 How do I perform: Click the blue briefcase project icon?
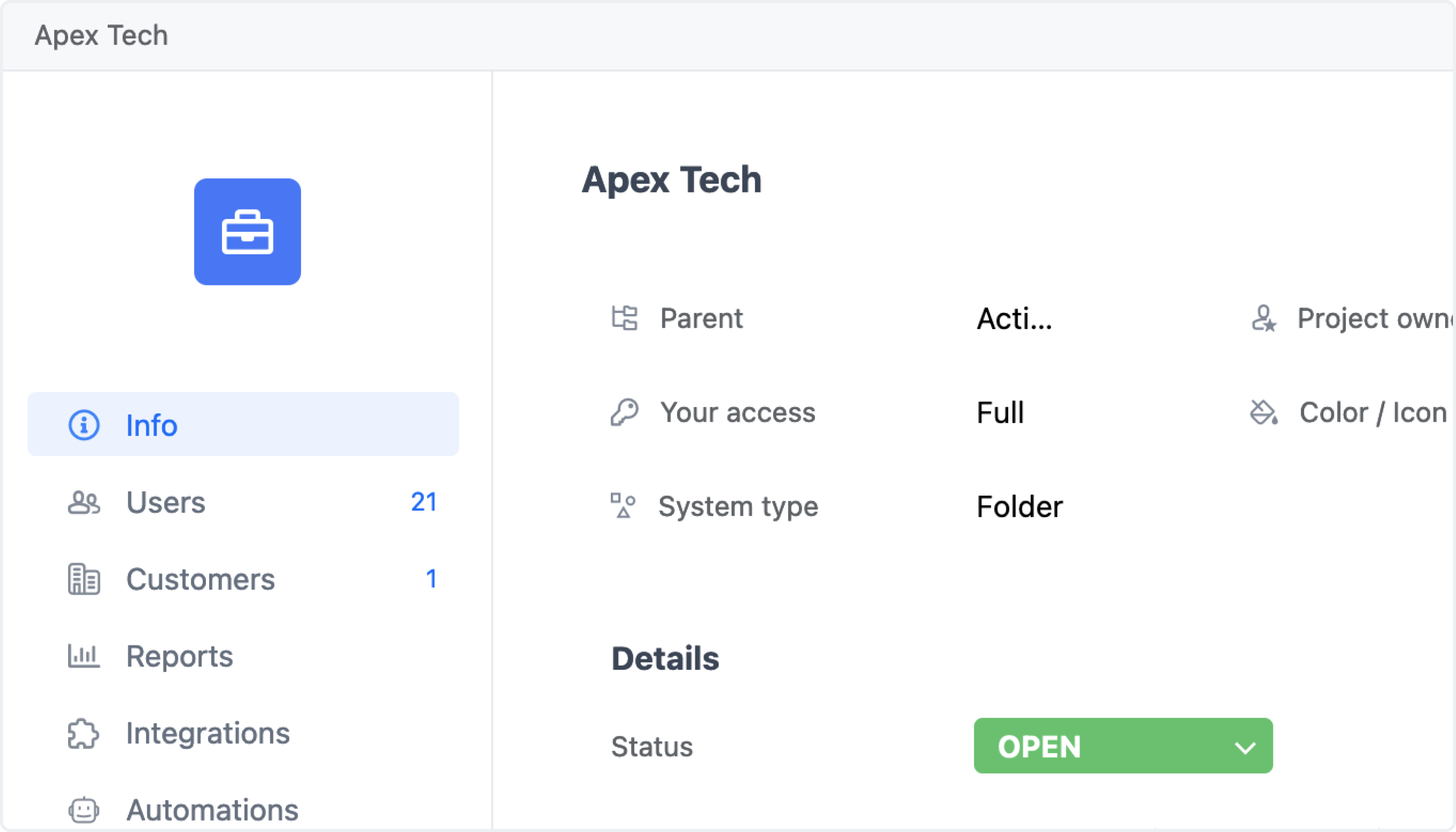(x=247, y=232)
